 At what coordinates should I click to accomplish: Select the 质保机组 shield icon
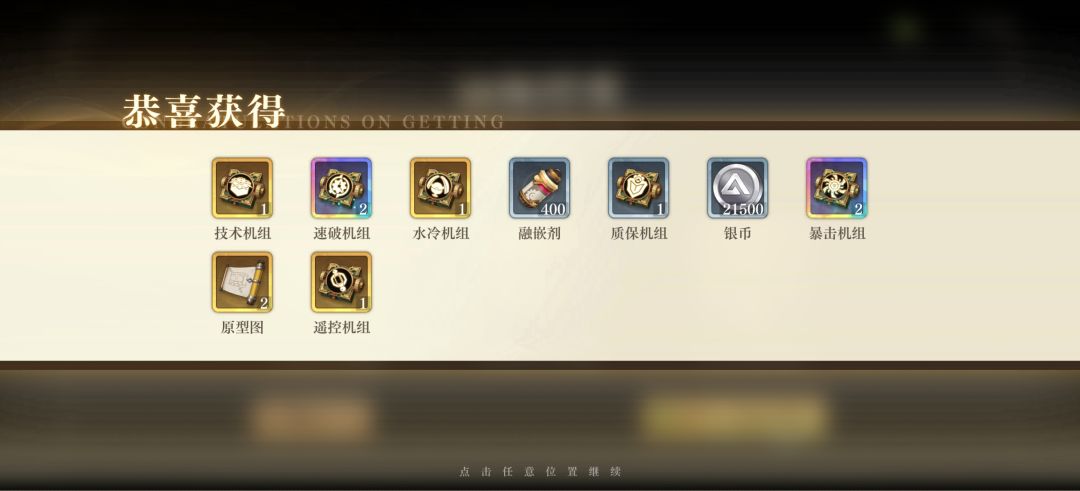coord(638,188)
